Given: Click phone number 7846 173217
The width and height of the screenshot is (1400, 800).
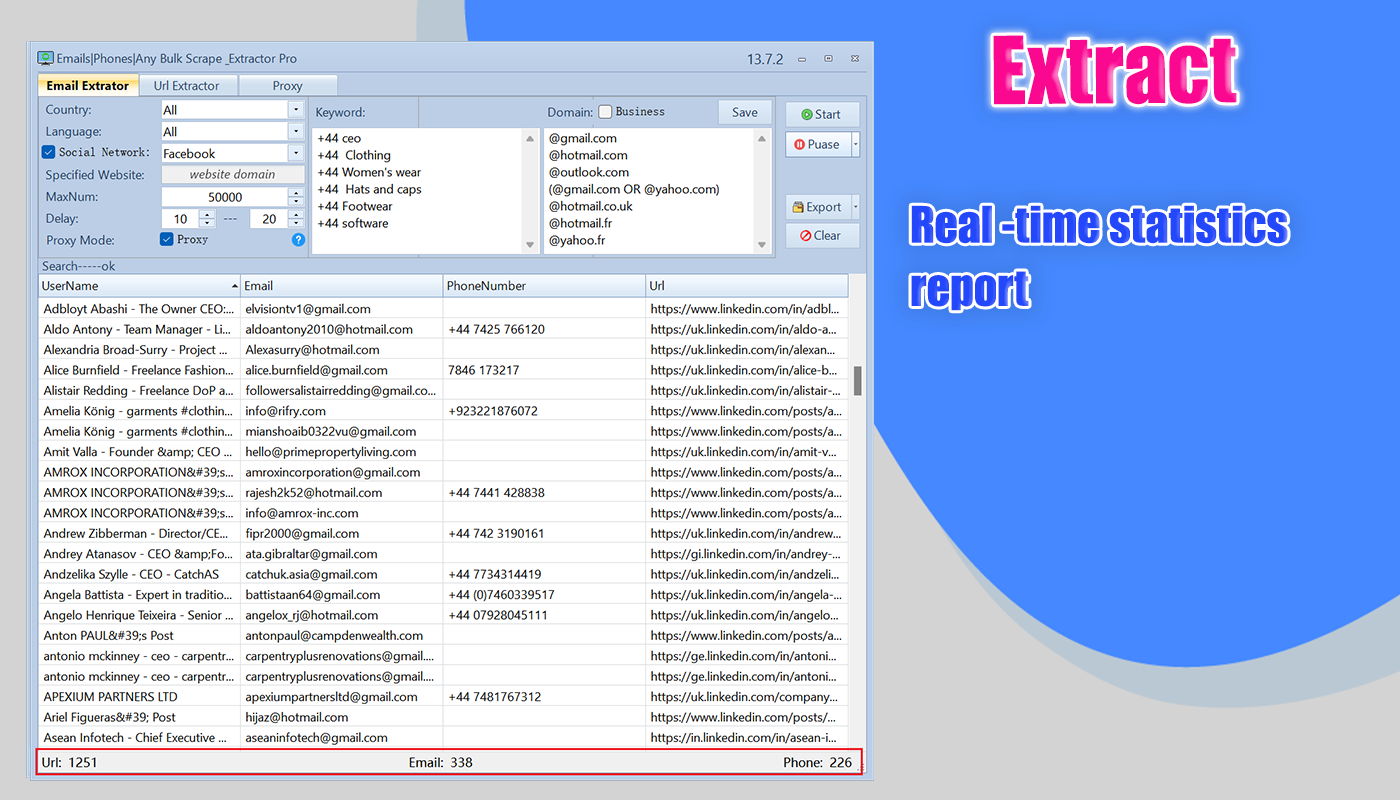Looking at the screenshot, I should click(x=484, y=370).
